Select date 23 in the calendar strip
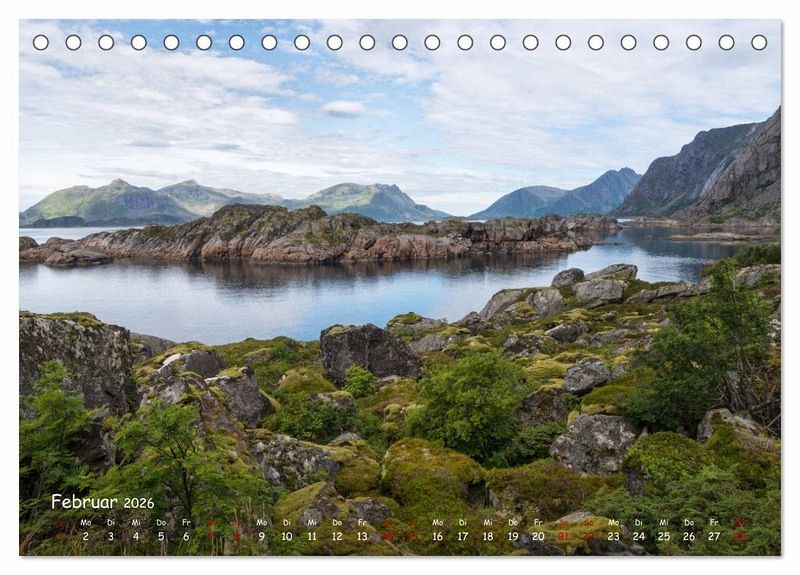 click(x=613, y=536)
